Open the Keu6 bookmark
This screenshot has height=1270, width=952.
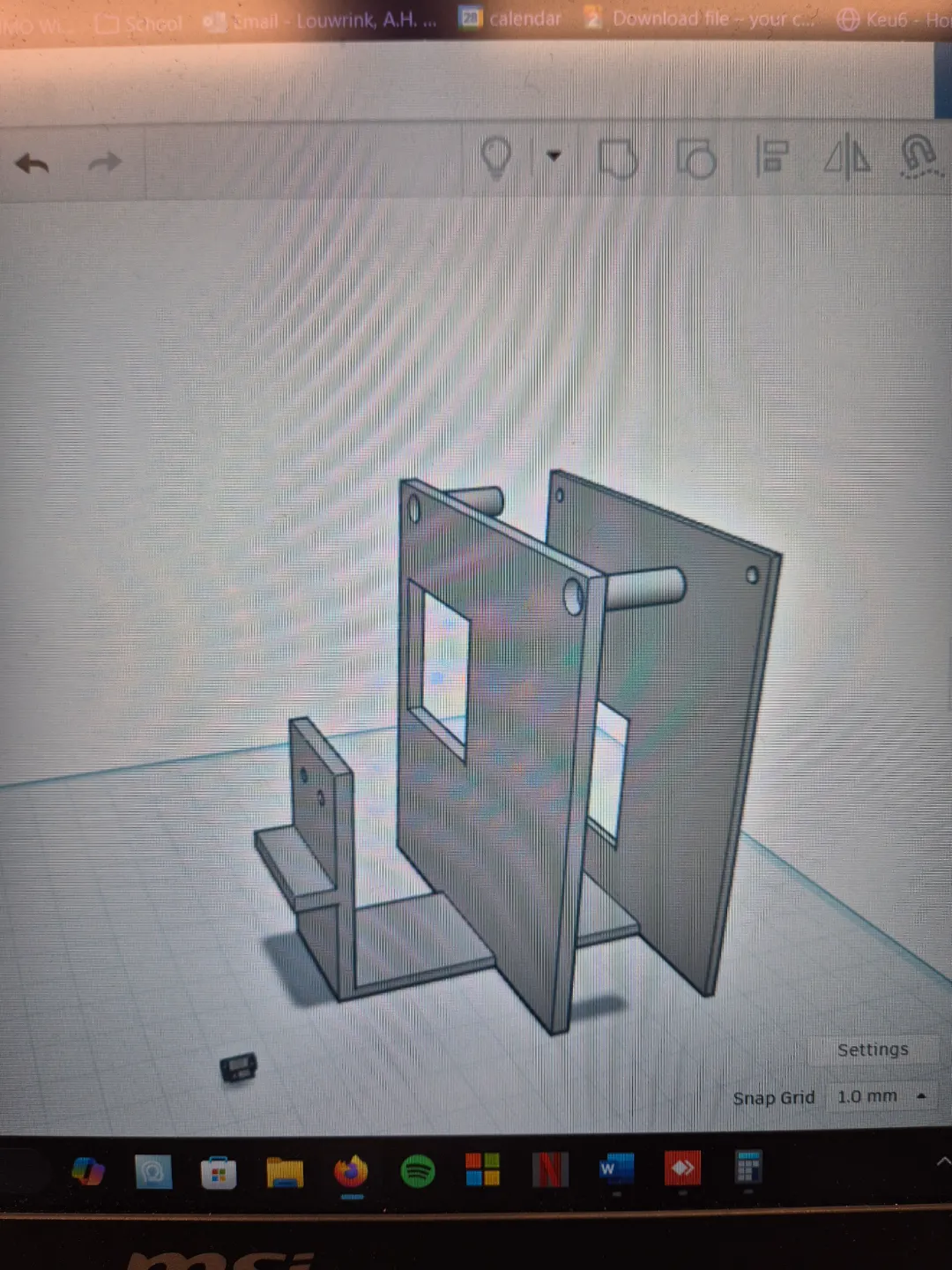coord(893,19)
